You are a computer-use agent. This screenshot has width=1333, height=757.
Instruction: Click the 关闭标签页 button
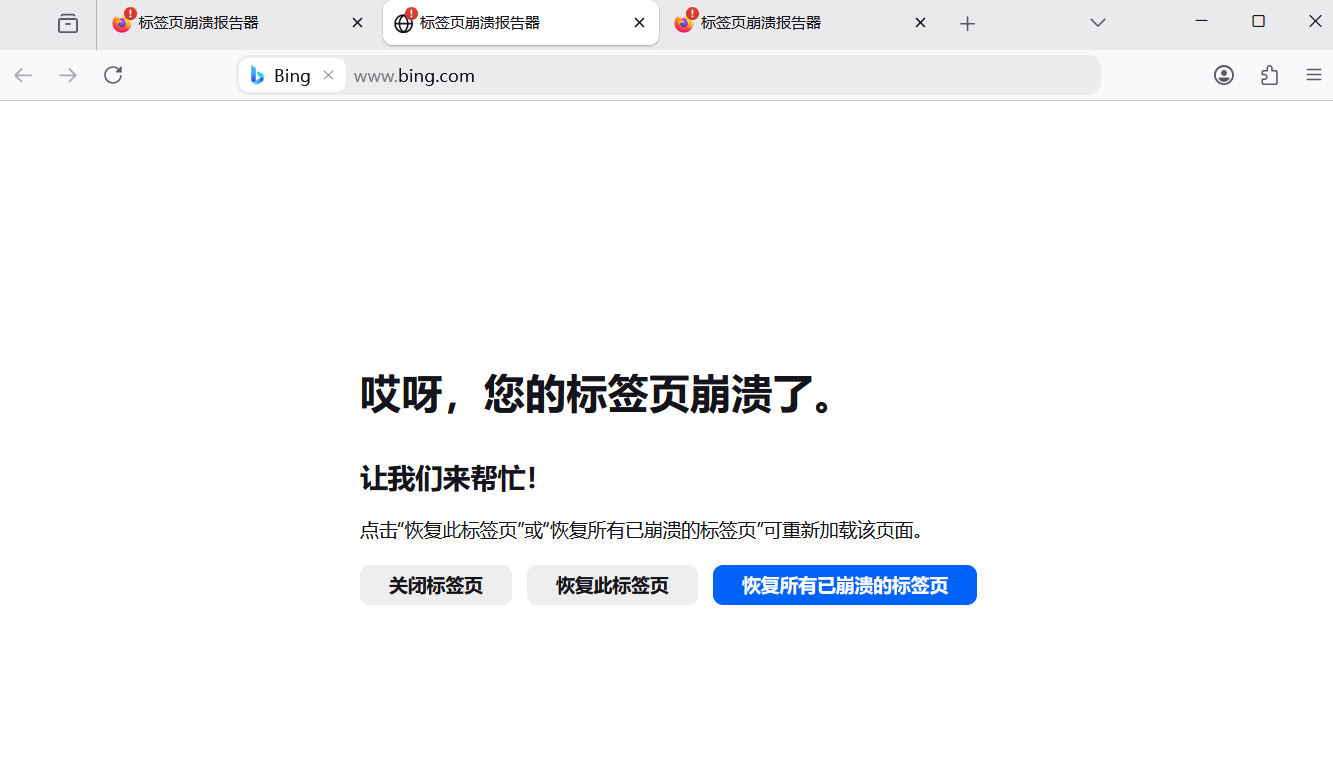coord(436,585)
